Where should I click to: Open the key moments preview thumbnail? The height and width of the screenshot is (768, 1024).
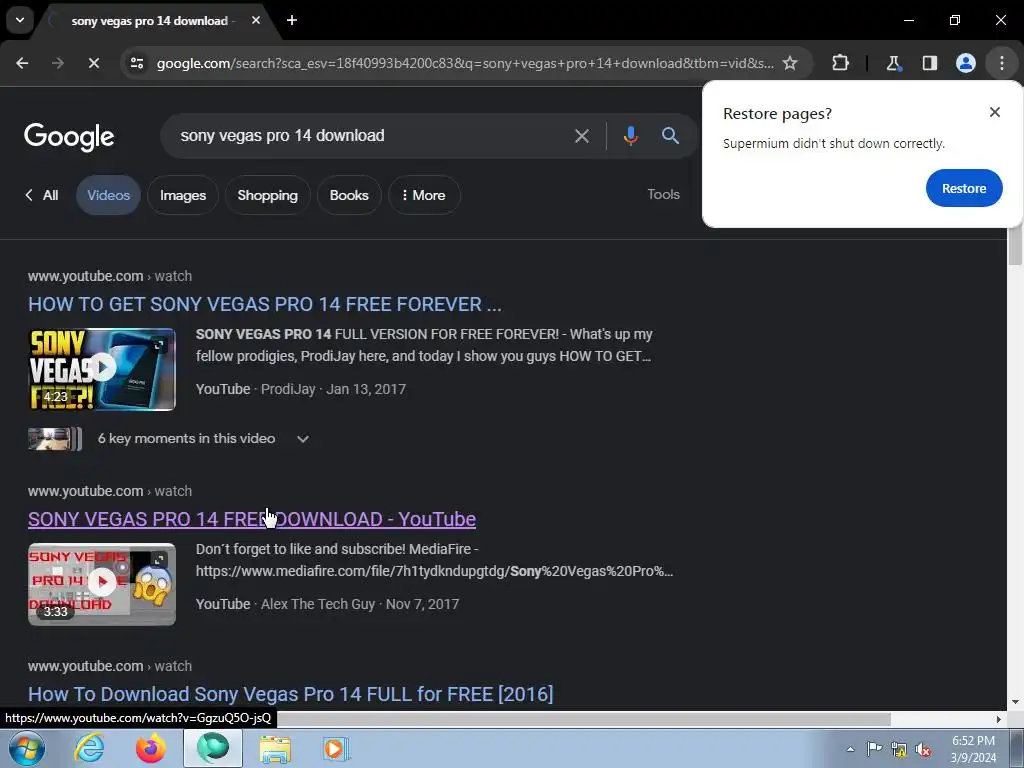[x=55, y=439]
